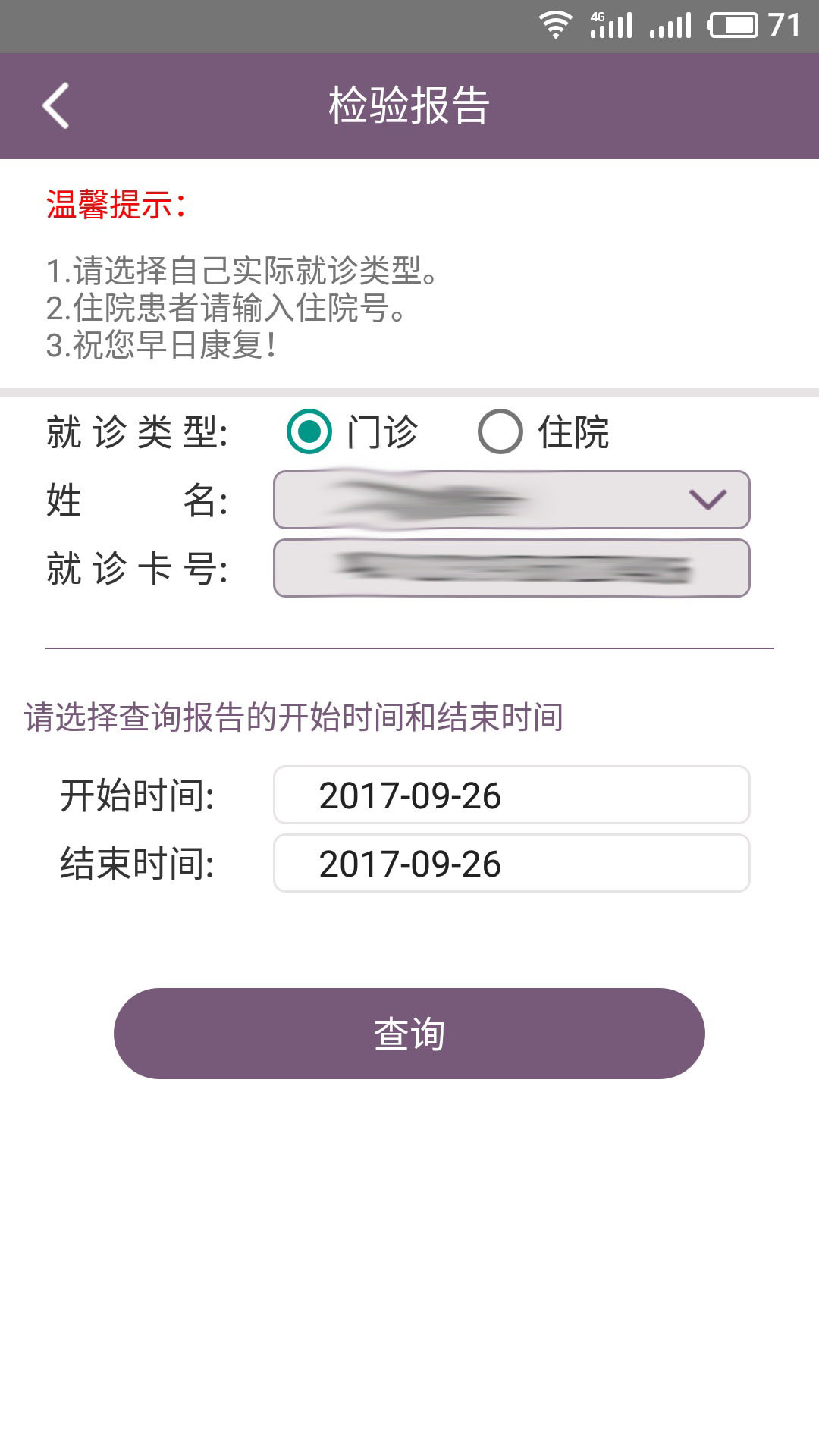819x1456 pixels.
Task: Select the 门诊 radio button
Action: (x=309, y=431)
